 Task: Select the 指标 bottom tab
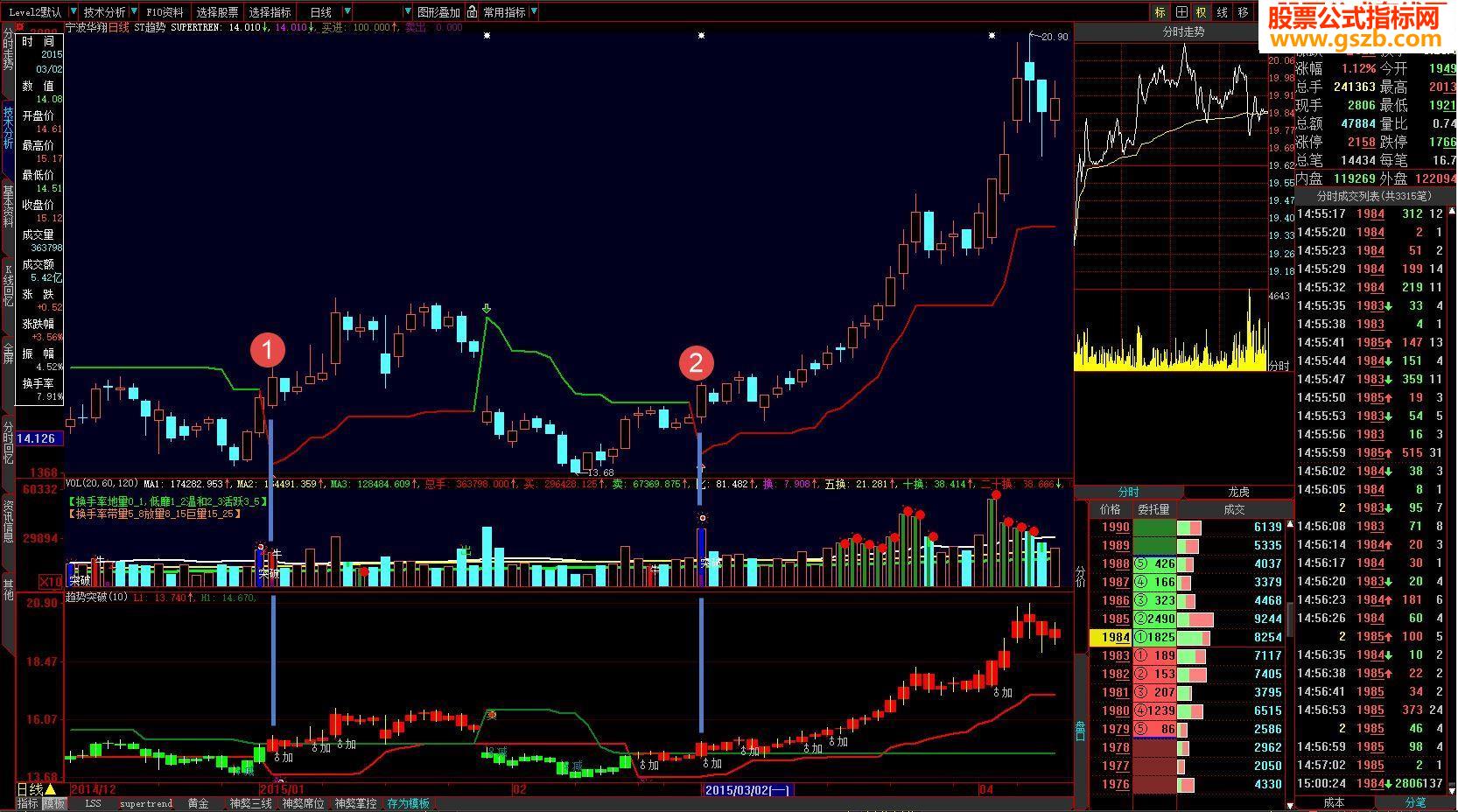coord(28,803)
